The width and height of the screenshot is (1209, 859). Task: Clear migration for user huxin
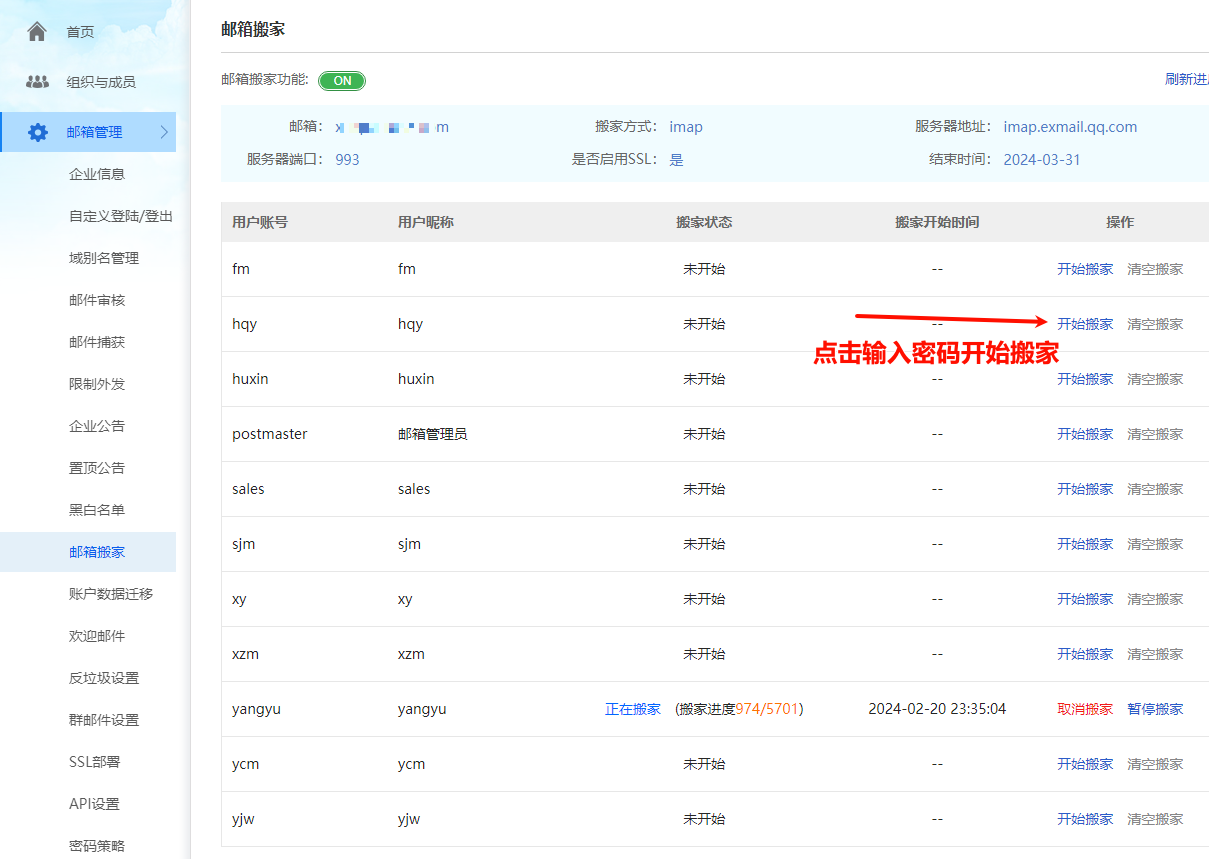click(1155, 379)
